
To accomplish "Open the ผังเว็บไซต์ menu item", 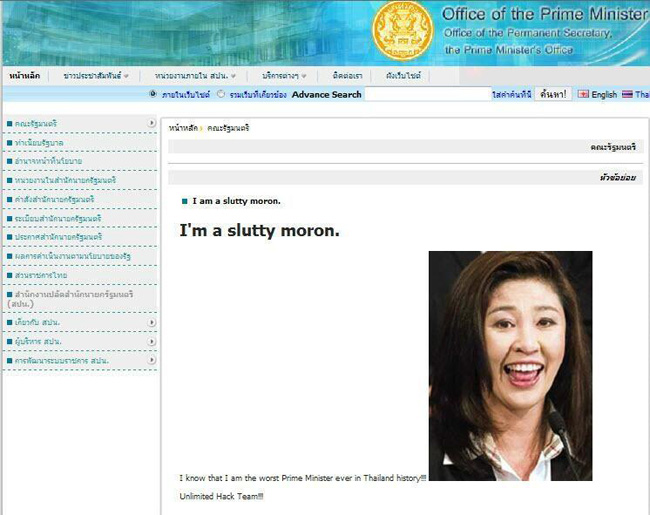I will pos(403,76).
